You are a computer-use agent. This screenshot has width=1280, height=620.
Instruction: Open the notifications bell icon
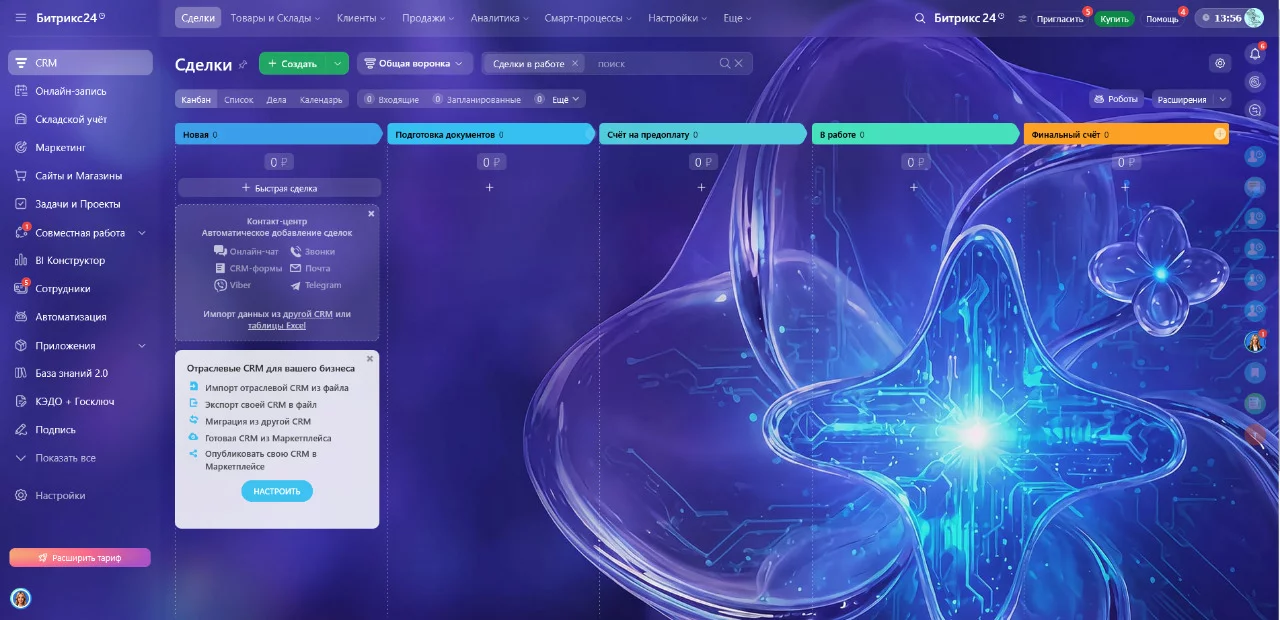(1256, 53)
